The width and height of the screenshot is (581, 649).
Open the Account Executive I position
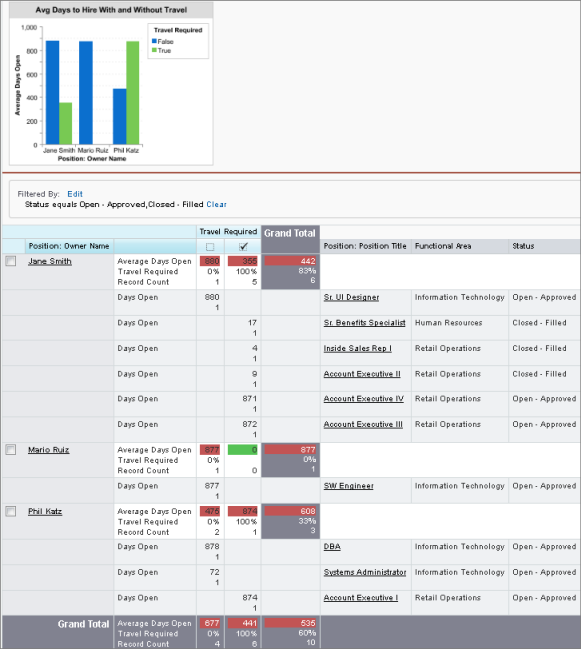361,598
